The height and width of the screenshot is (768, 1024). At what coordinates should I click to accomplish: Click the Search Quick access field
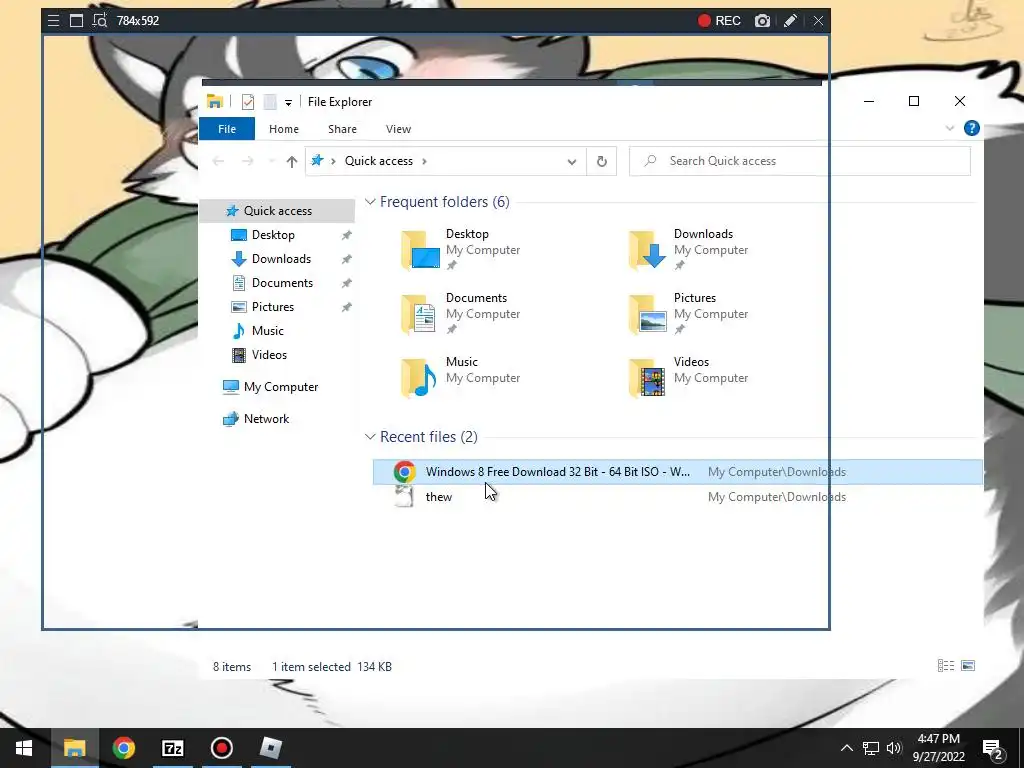799,161
